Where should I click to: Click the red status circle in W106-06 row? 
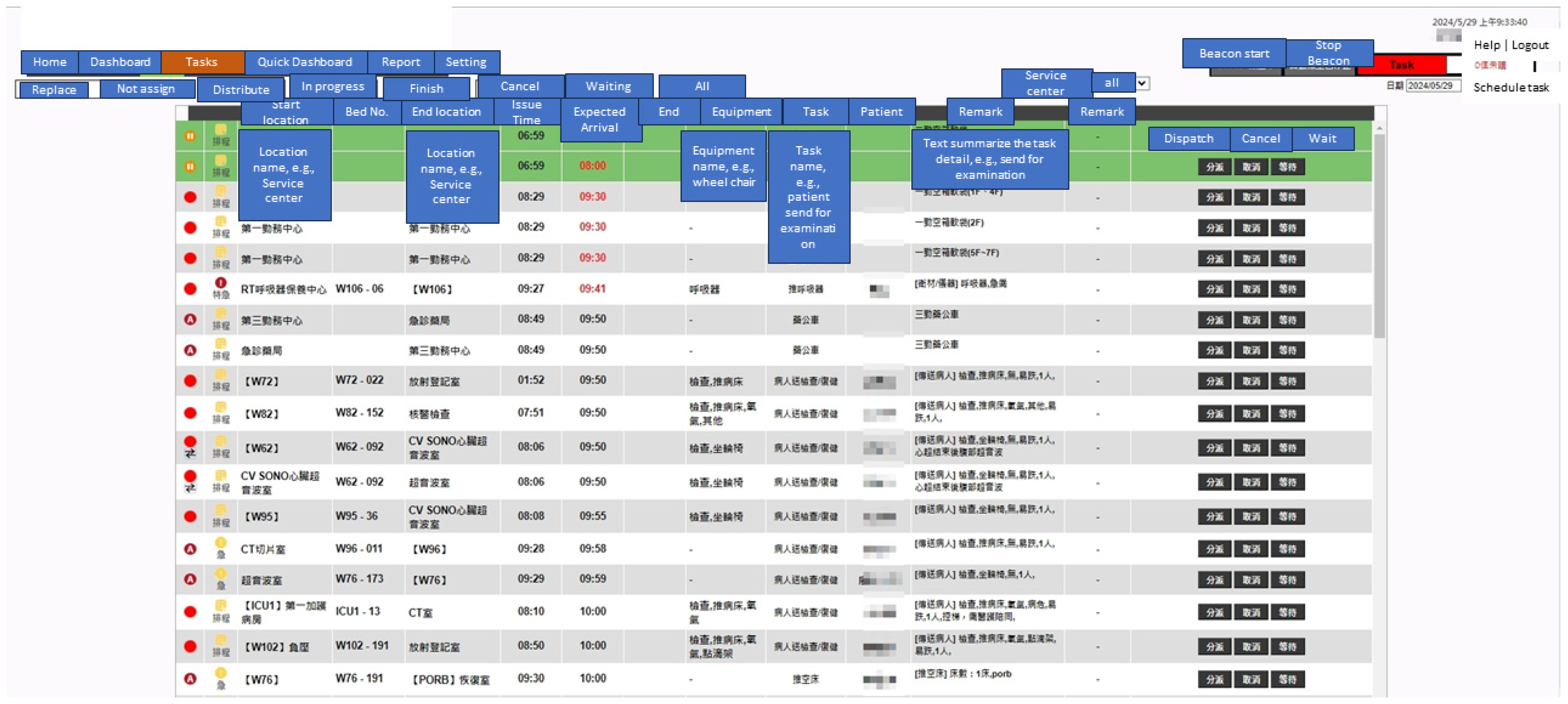pos(190,288)
